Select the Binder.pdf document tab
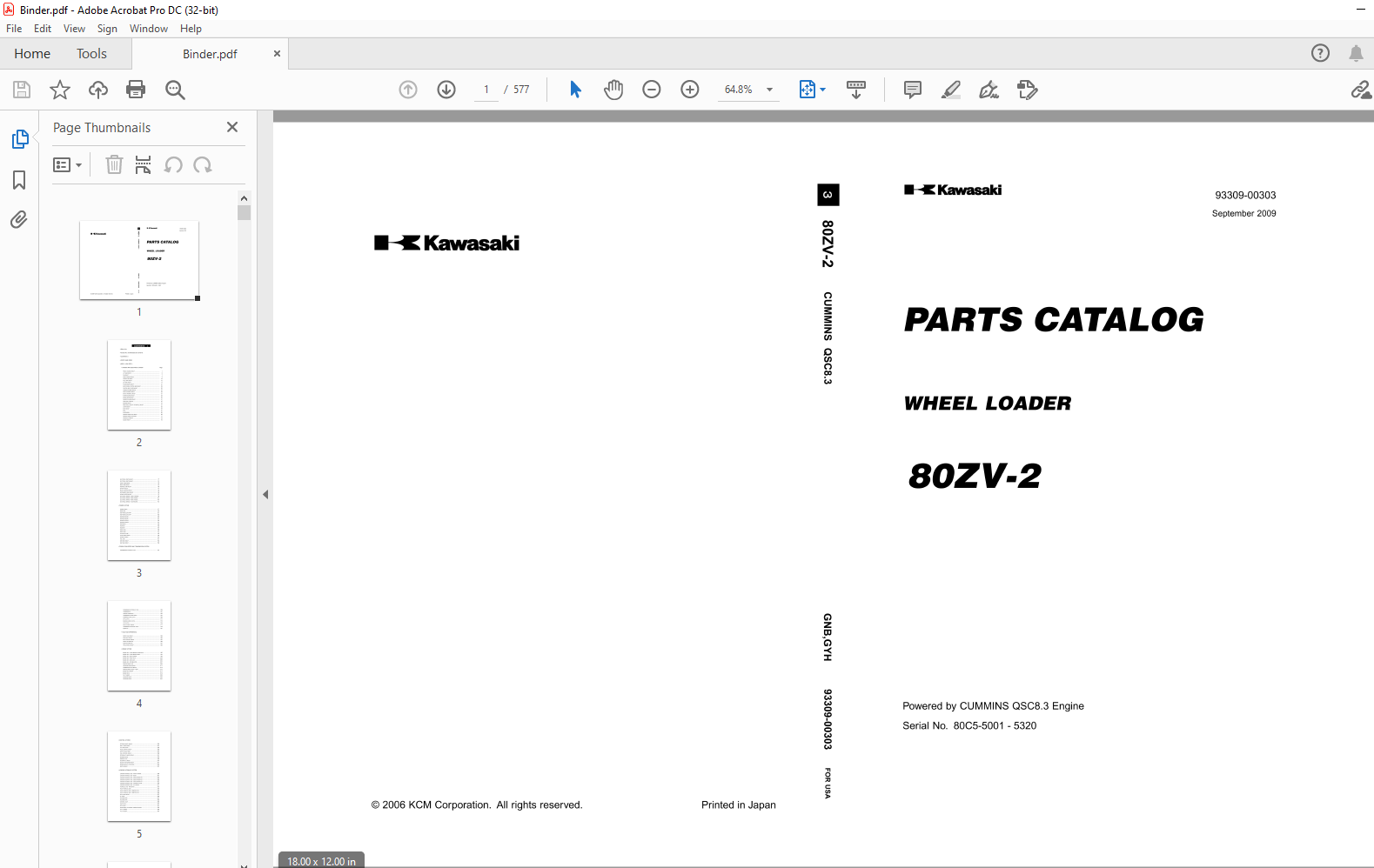Viewport: 1374px width, 868px height. [x=210, y=54]
